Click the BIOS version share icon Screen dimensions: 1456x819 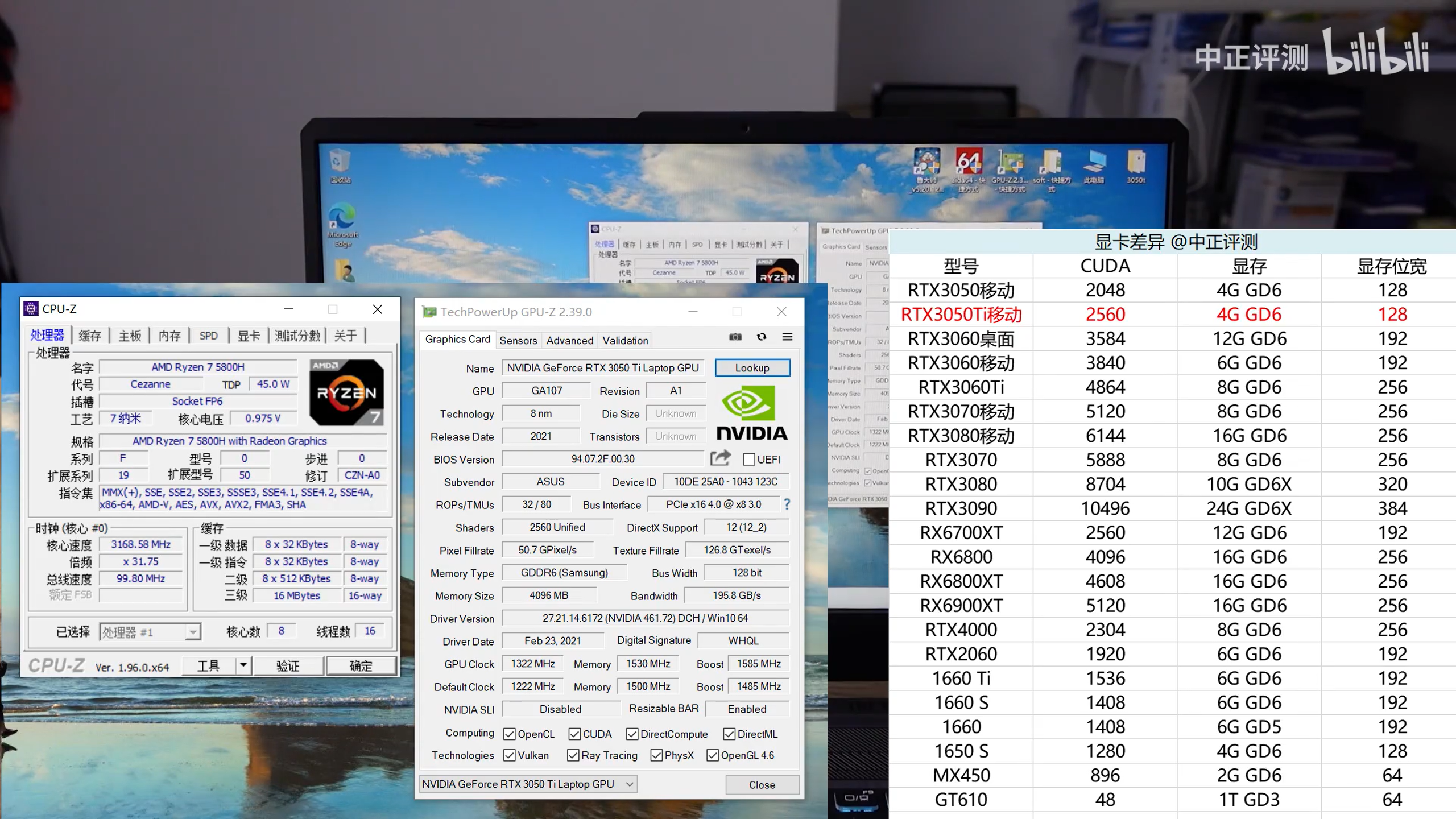click(x=720, y=458)
